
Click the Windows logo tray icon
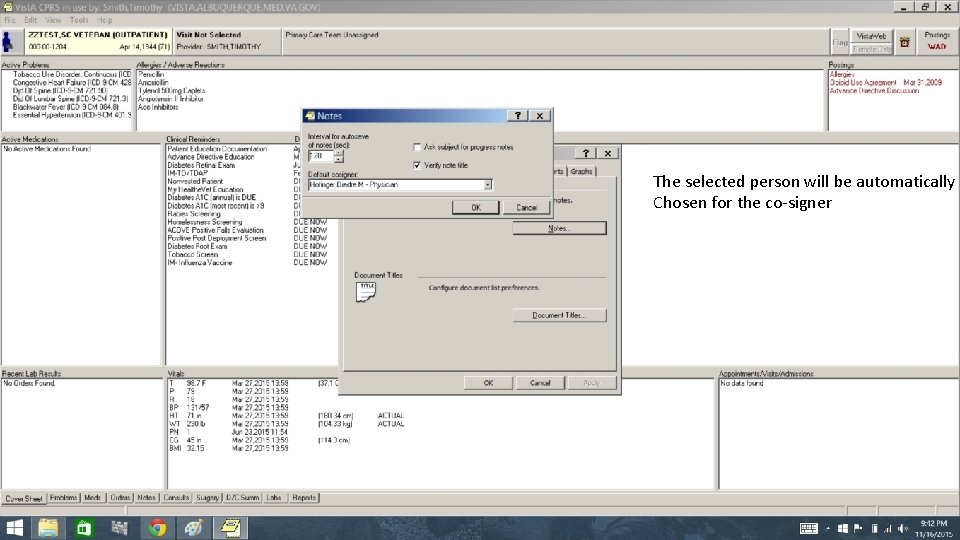point(842,528)
